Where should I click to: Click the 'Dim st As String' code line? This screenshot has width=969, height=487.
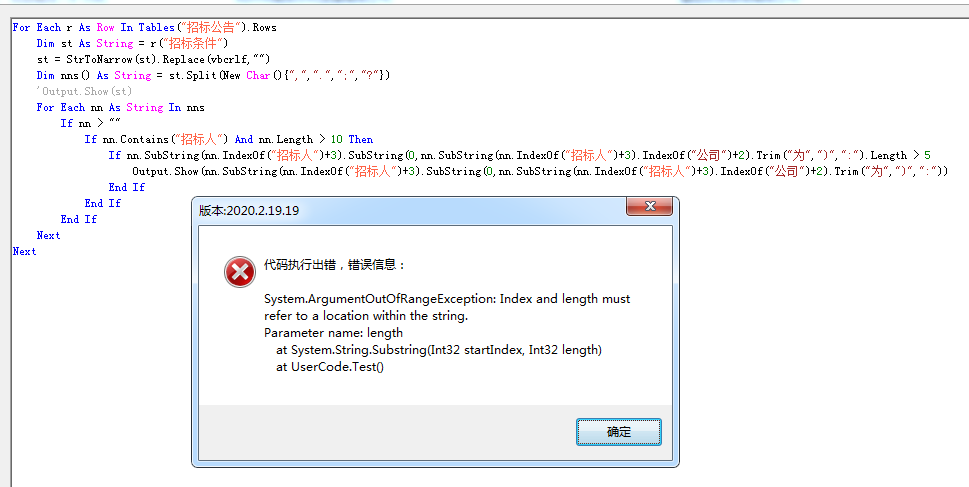(132, 43)
